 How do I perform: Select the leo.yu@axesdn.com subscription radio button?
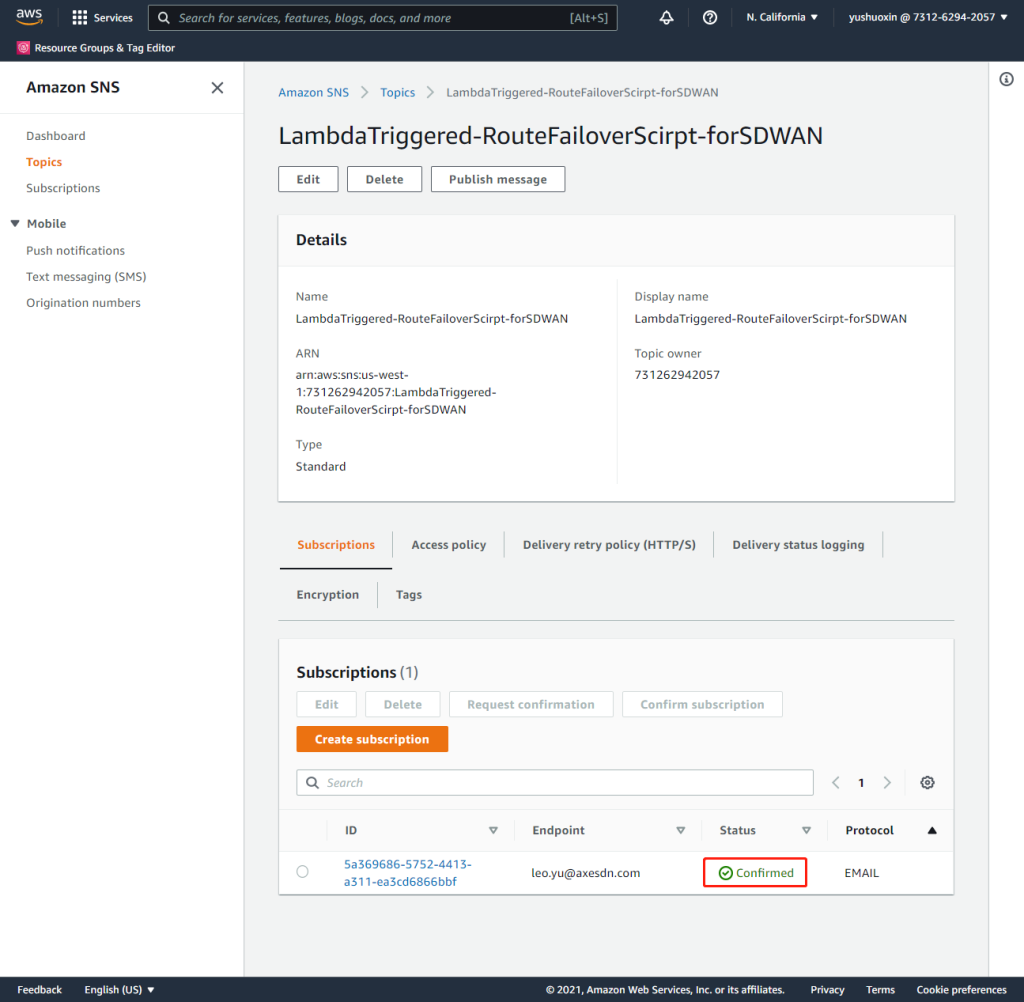click(303, 872)
